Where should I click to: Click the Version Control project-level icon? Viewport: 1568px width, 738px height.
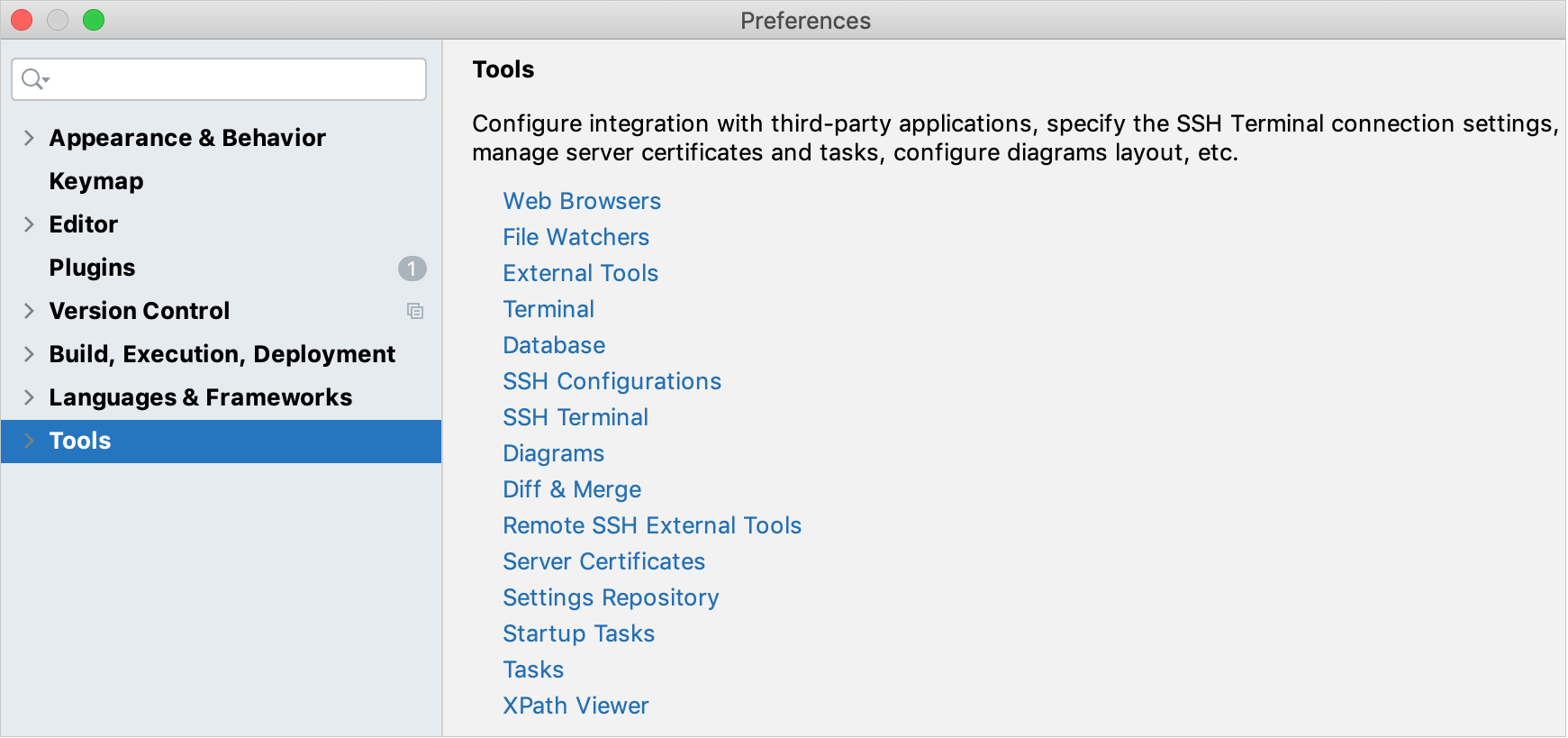point(415,311)
